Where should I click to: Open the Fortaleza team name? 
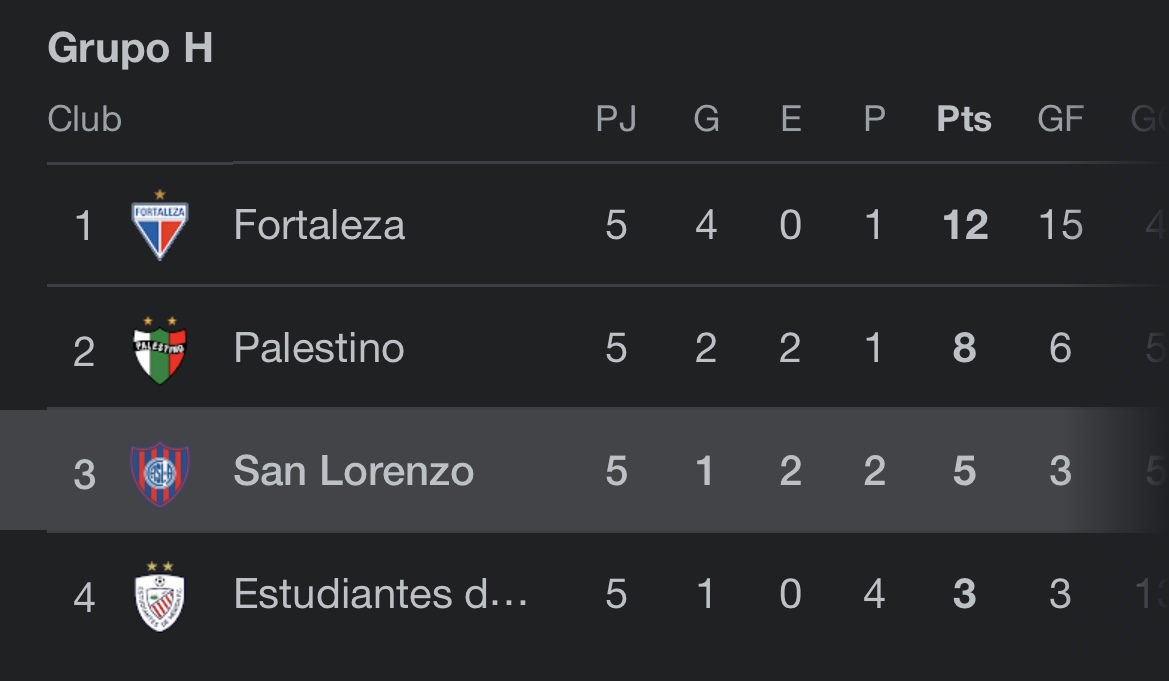tap(319, 225)
